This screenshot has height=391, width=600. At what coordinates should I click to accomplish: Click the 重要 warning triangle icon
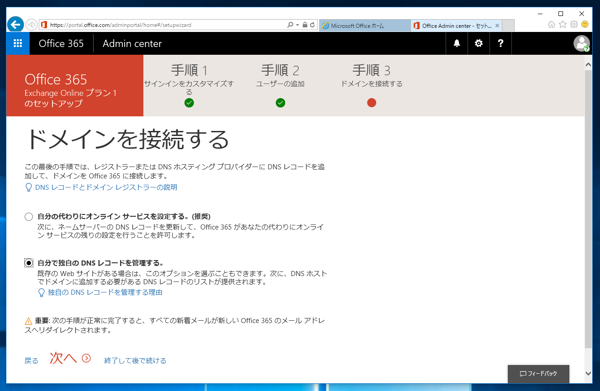tap(28, 321)
